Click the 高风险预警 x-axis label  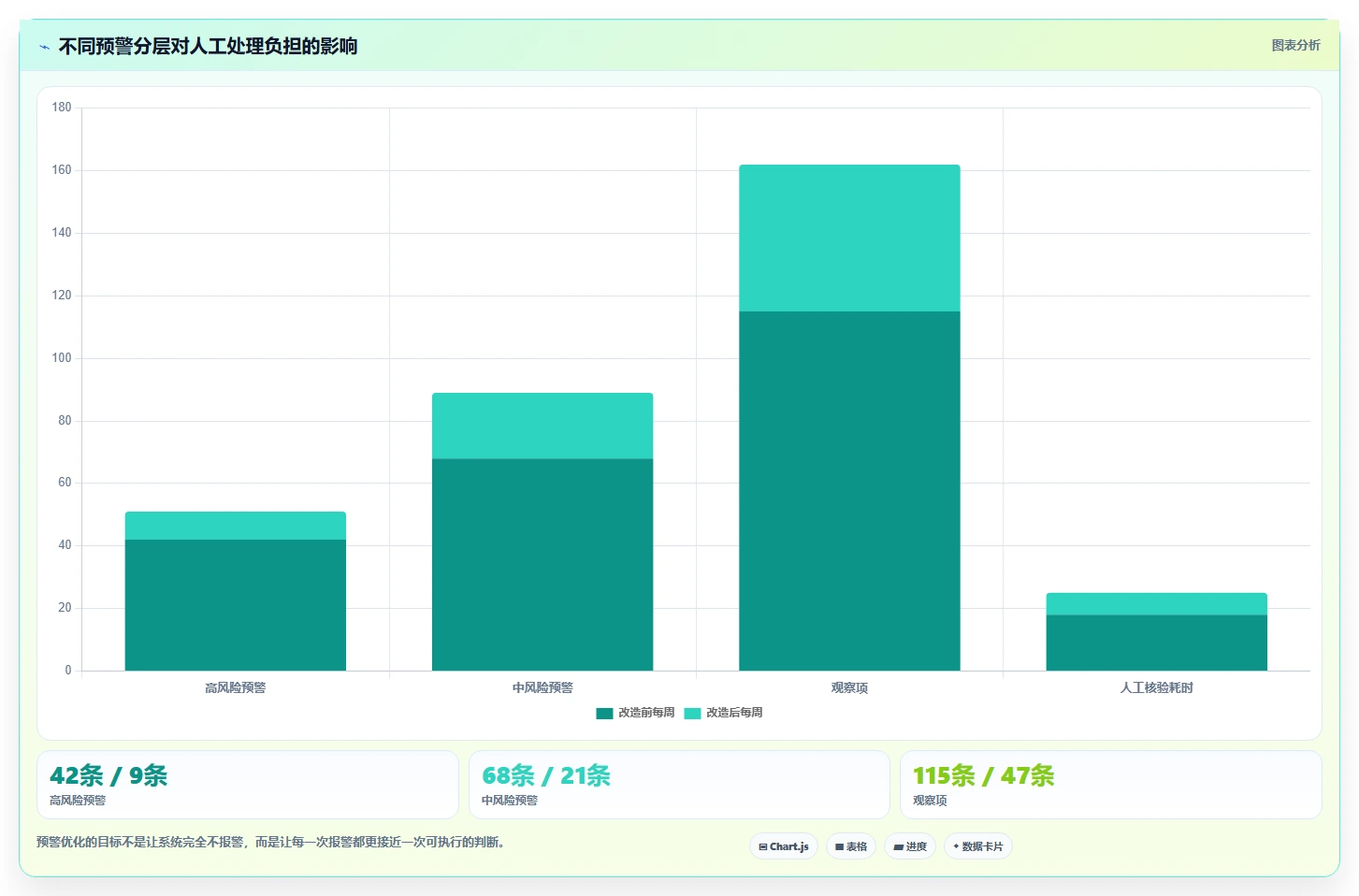[x=236, y=687]
